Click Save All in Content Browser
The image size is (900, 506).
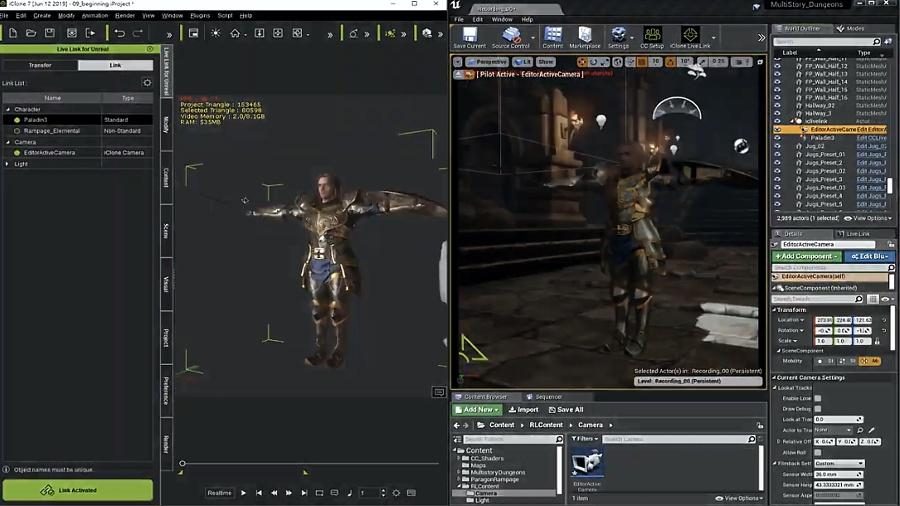coord(566,410)
